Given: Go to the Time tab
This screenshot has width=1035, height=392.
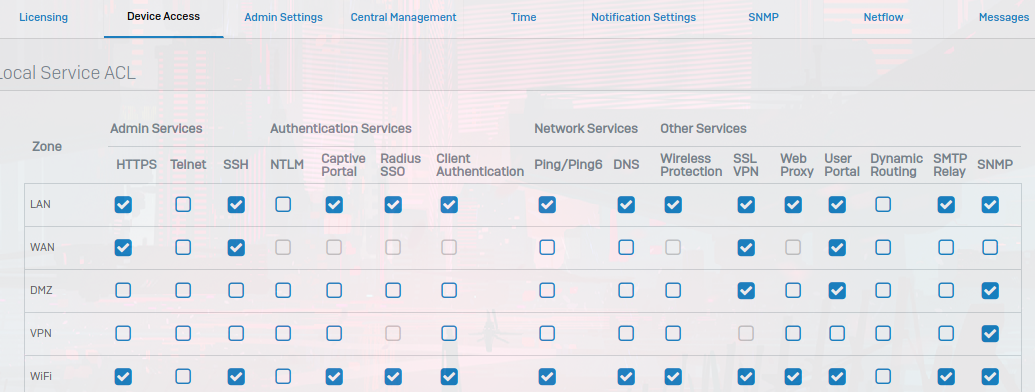Looking at the screenshot, I should coord(523,17).
